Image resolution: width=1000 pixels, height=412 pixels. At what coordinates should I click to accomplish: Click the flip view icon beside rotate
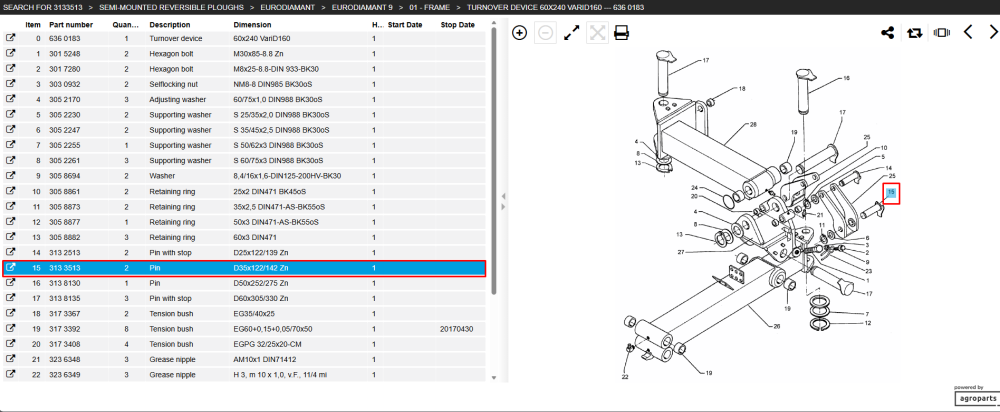pyautogui.click(x=941, y=33)
